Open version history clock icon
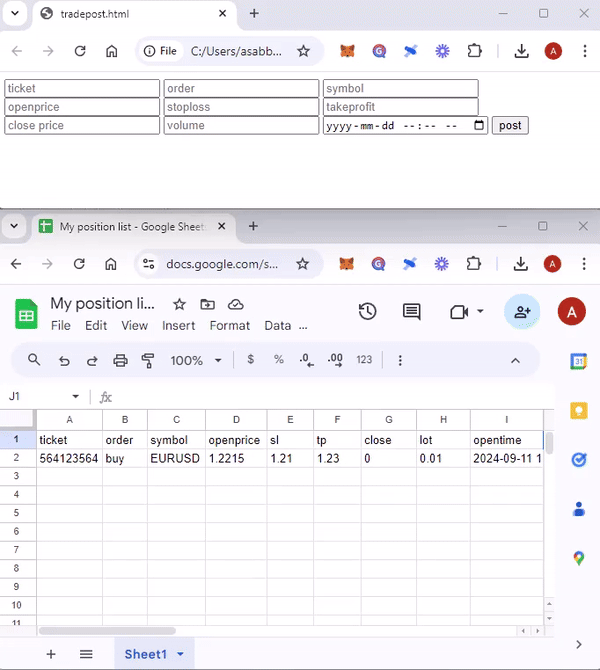Image resolution: width=600 pixels, height=670 pixels. [x=368, y=311]
